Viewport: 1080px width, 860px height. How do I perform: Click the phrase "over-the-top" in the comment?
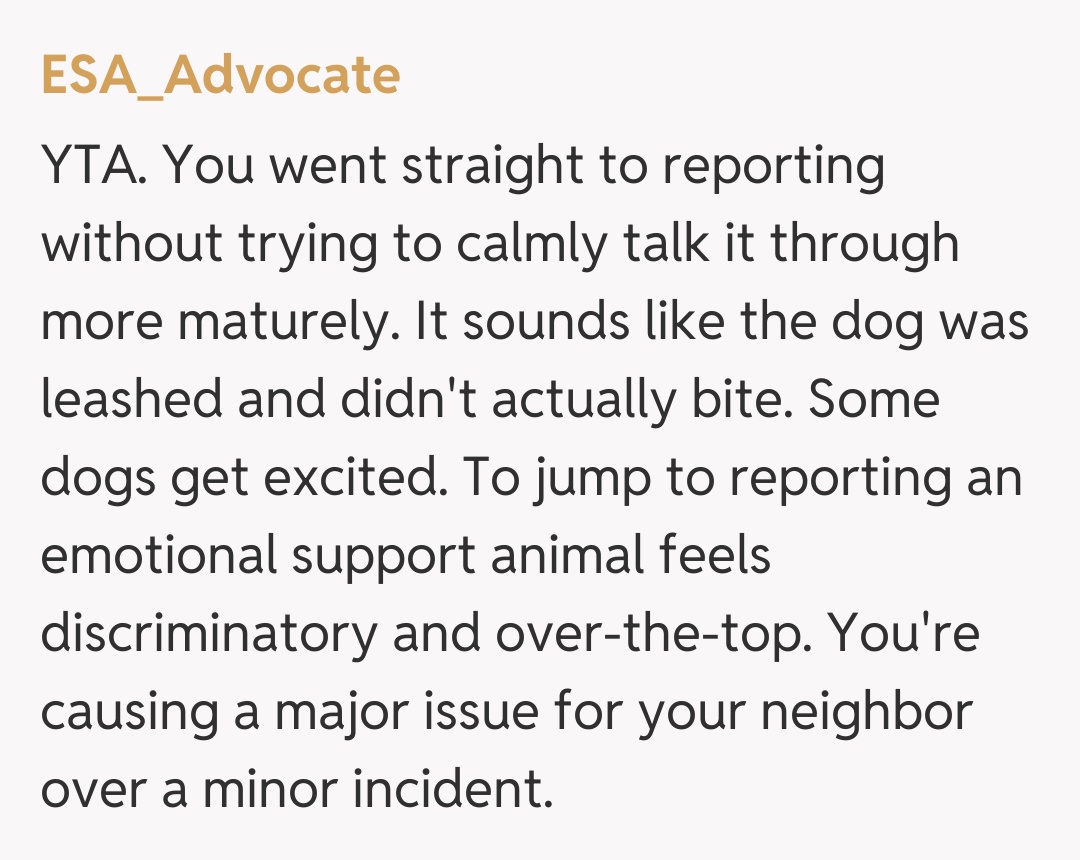600,634
